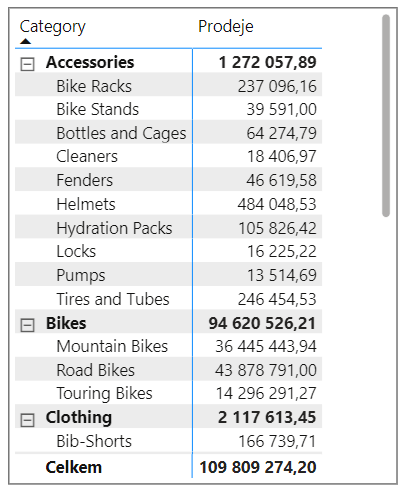Select the Hydration Packs row
Image resolution: width=407 pixels, height=491 pixels.
point(169,228)
